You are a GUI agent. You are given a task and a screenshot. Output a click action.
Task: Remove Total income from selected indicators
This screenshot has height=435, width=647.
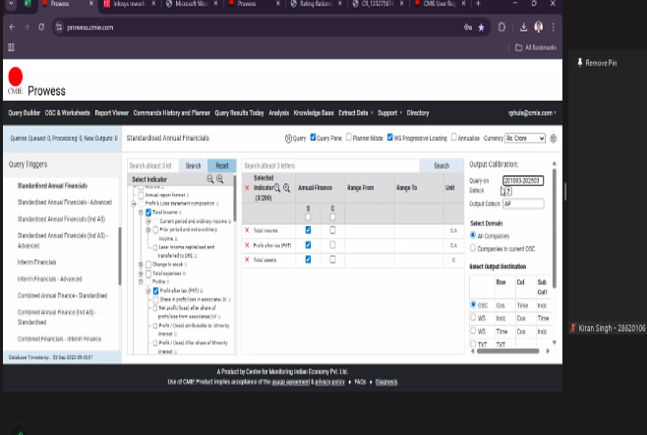tap(247, 230)
